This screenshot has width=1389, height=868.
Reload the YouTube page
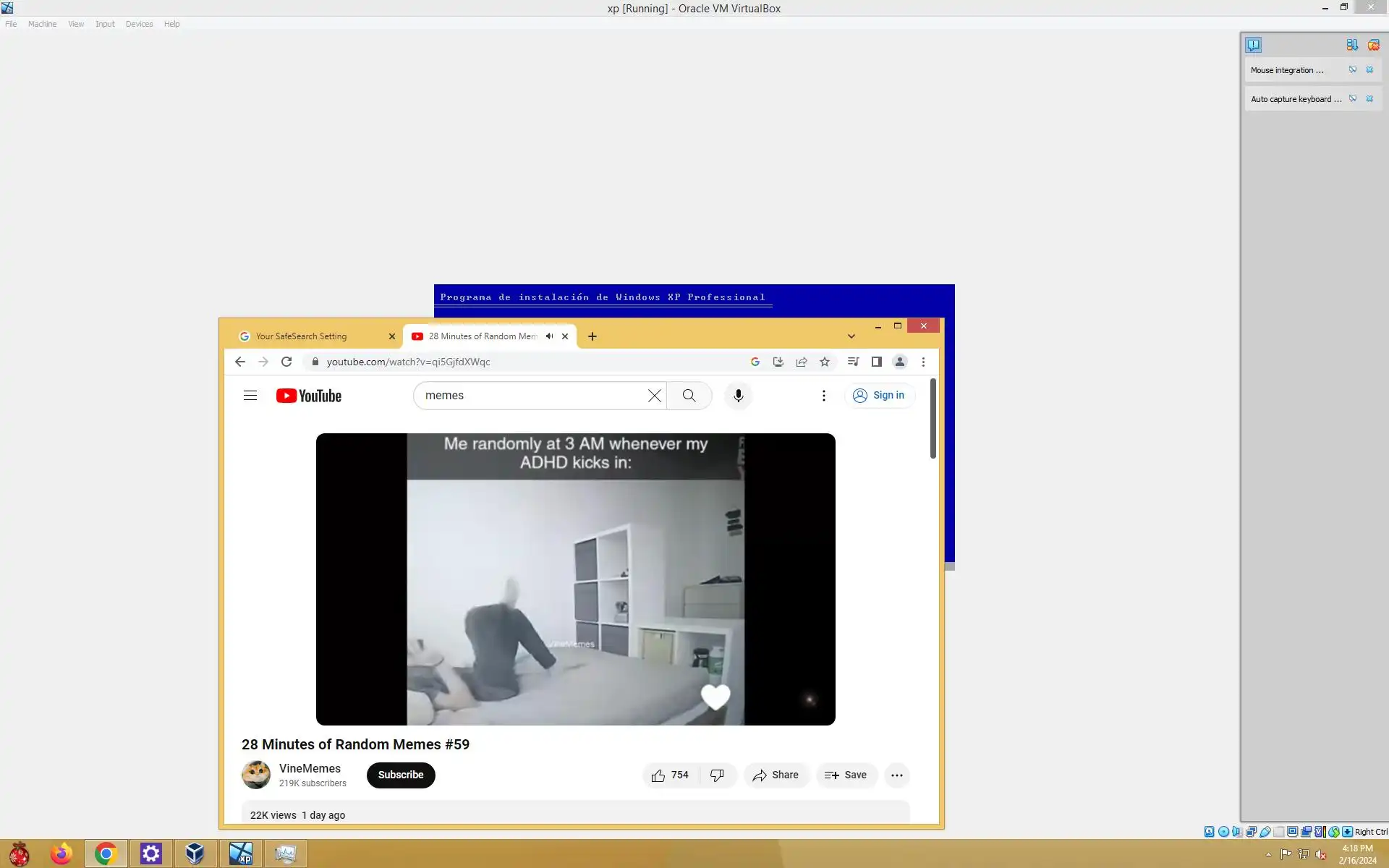286,362
